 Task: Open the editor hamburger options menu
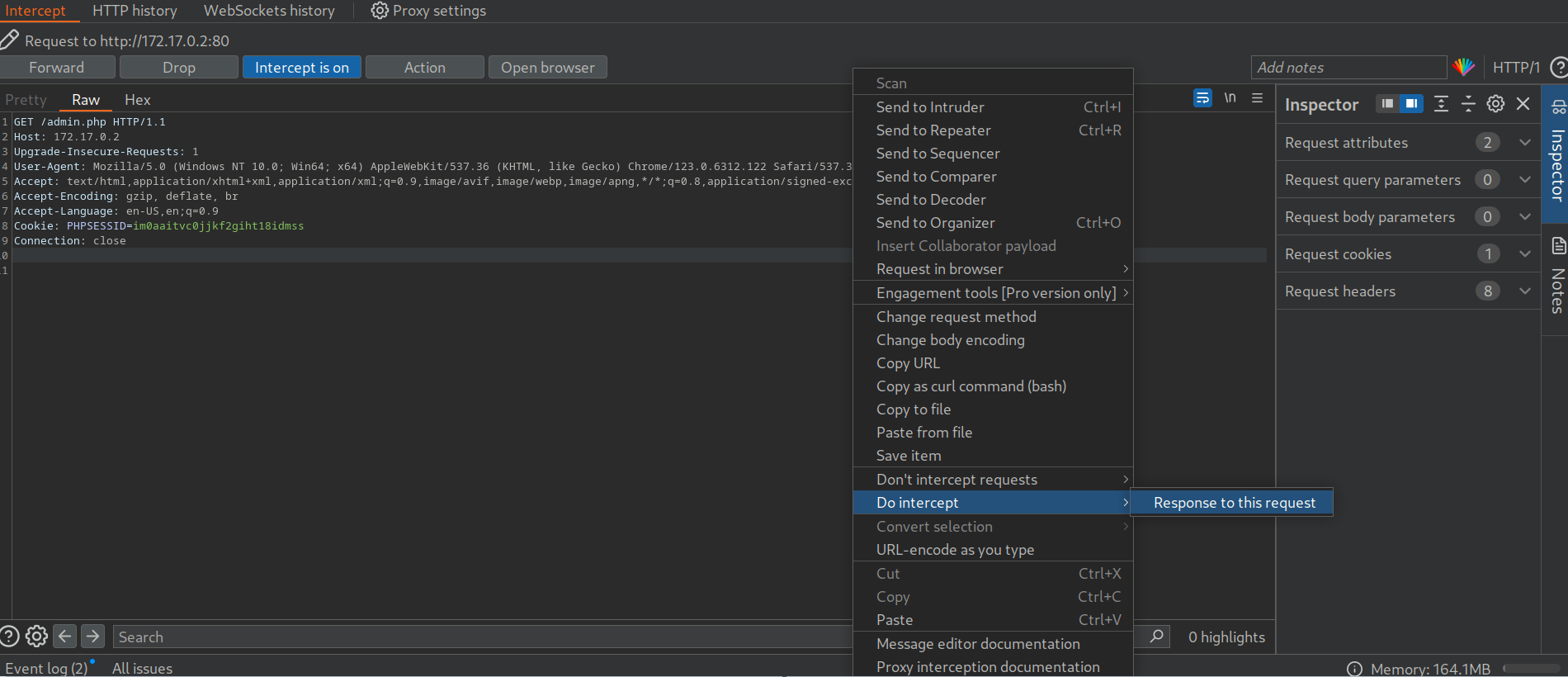pos(1257,98)
